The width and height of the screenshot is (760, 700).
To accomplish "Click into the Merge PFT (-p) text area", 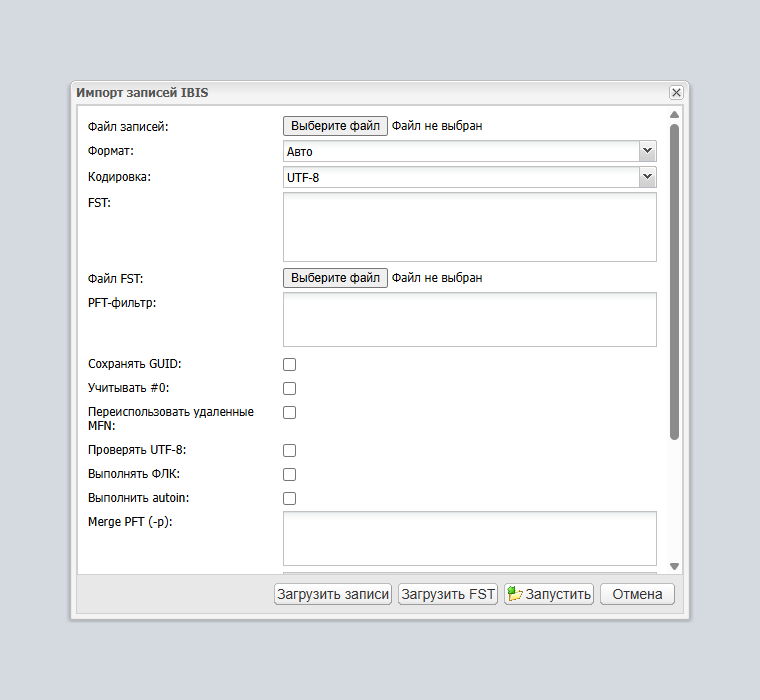I will (470, 539).
